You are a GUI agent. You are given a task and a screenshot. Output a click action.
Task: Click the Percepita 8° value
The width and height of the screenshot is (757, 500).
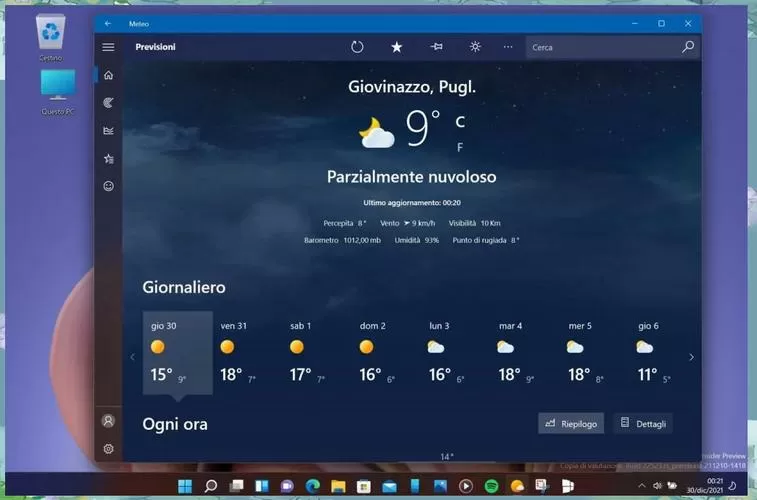[x=345, y=223]
